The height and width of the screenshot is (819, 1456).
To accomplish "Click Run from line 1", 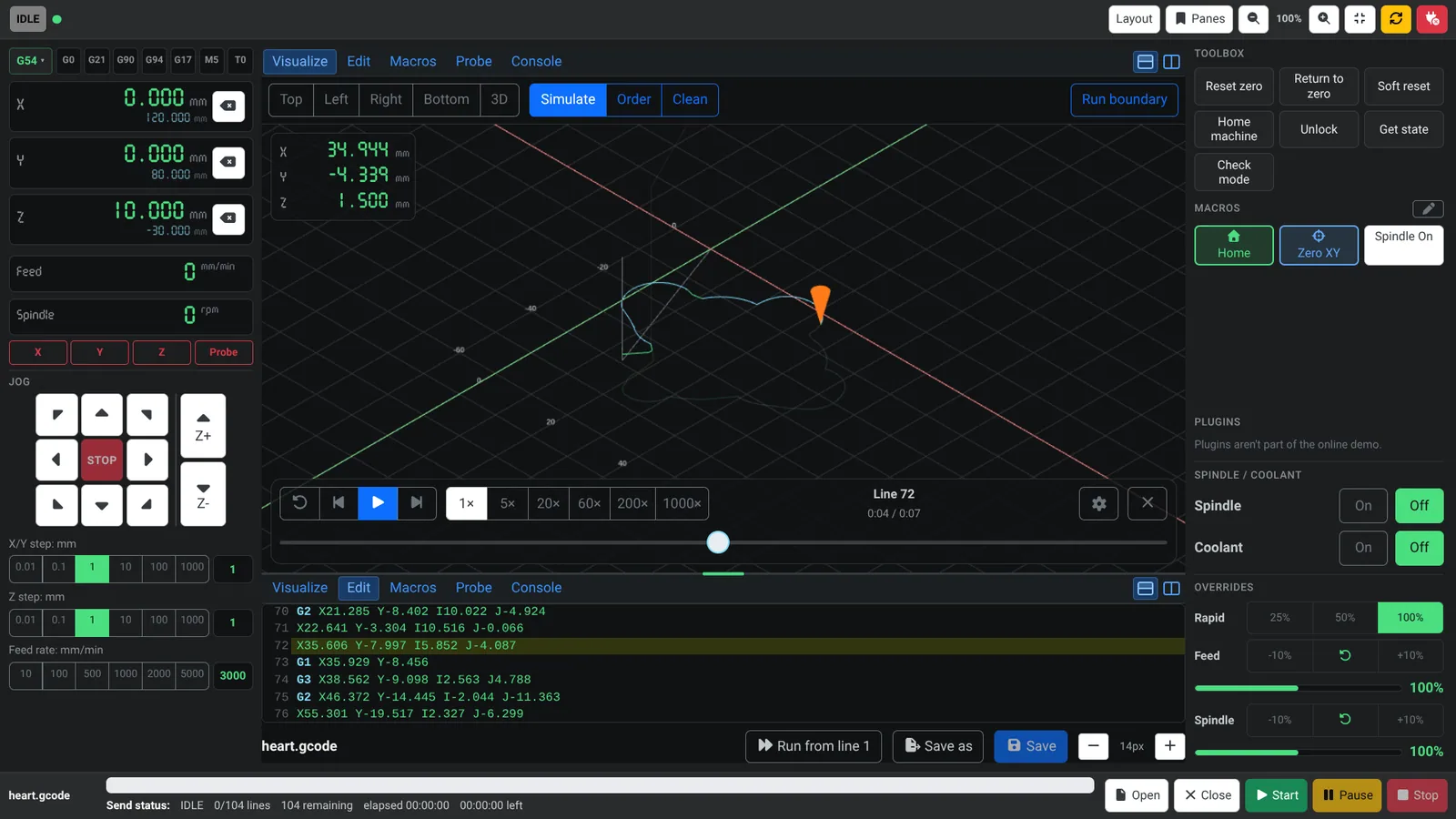I will (814, 746).
